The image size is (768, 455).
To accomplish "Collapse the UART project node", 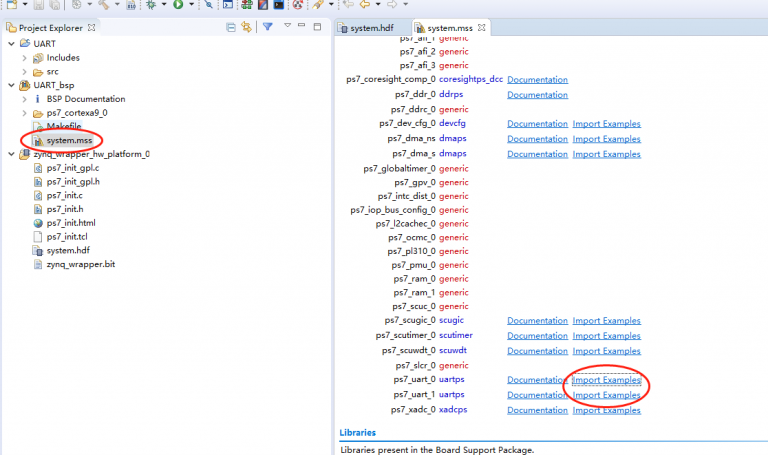I will 11,44.
